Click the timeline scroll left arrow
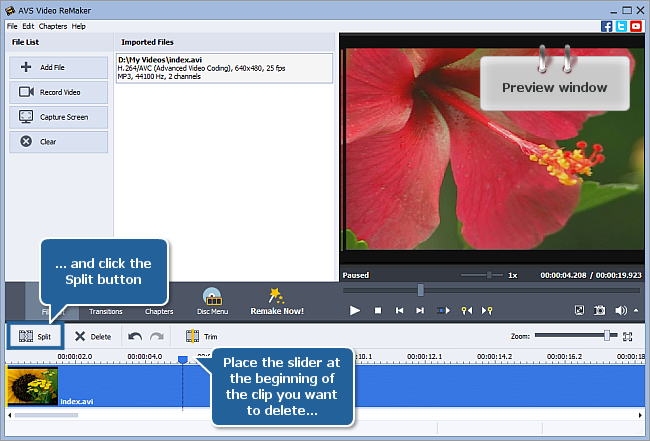The image size is (650, 441). tap(10, 415)
